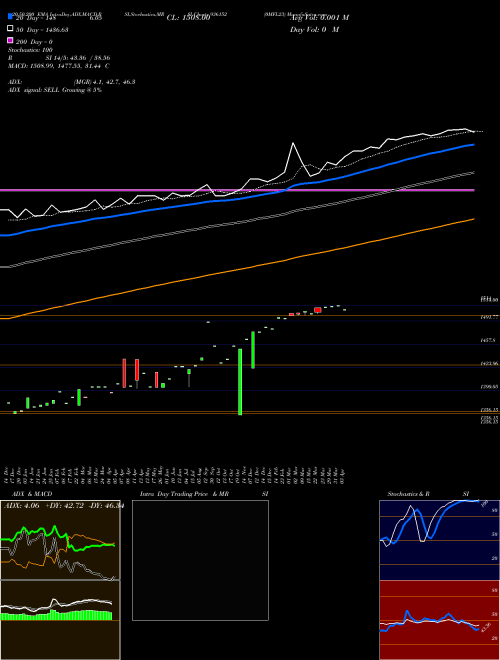Click the empty intraday trading price panel
Screen dimensions: 500x660
(200, 560)
